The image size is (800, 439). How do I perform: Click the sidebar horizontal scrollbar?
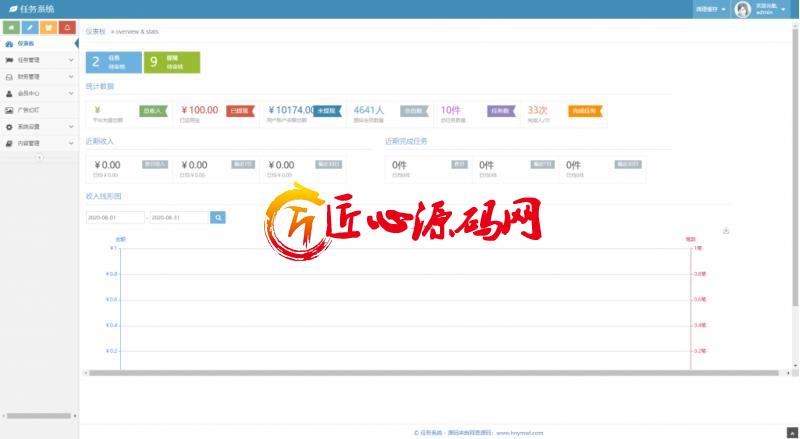(39, 416)
